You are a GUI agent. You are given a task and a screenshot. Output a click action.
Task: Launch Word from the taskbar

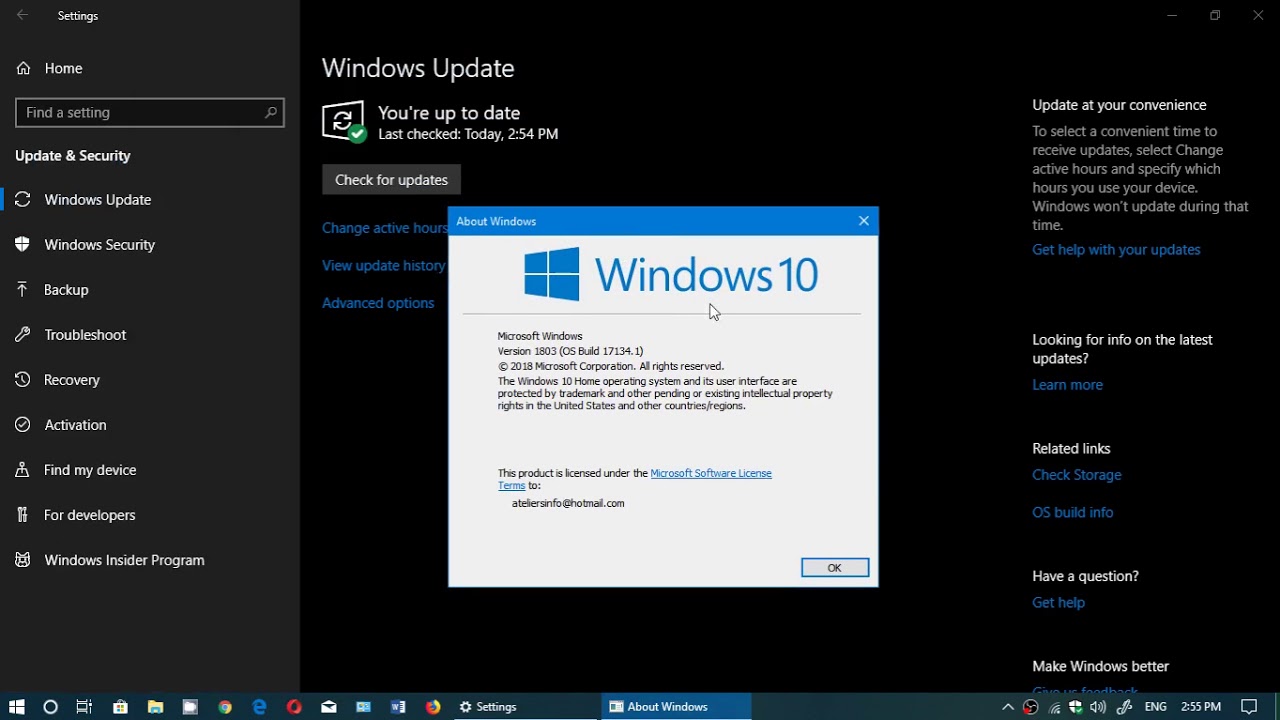tap(398, 707)
